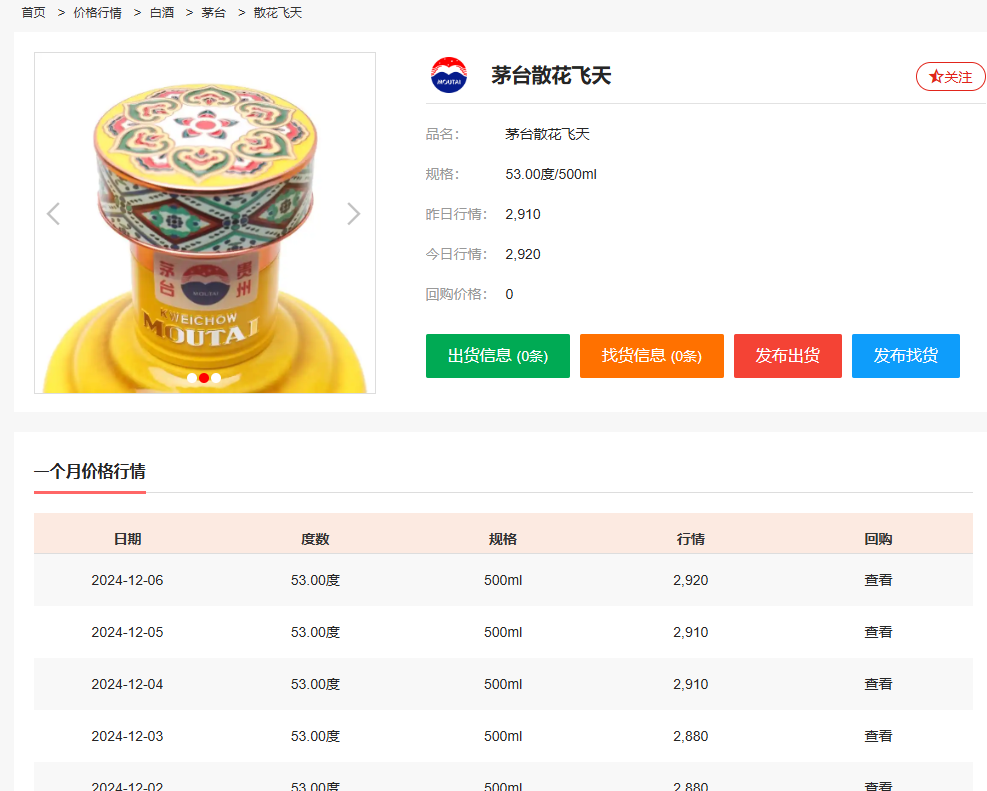
Task: Click the Moutai bottle product image
Action: [x=205, y=223]
